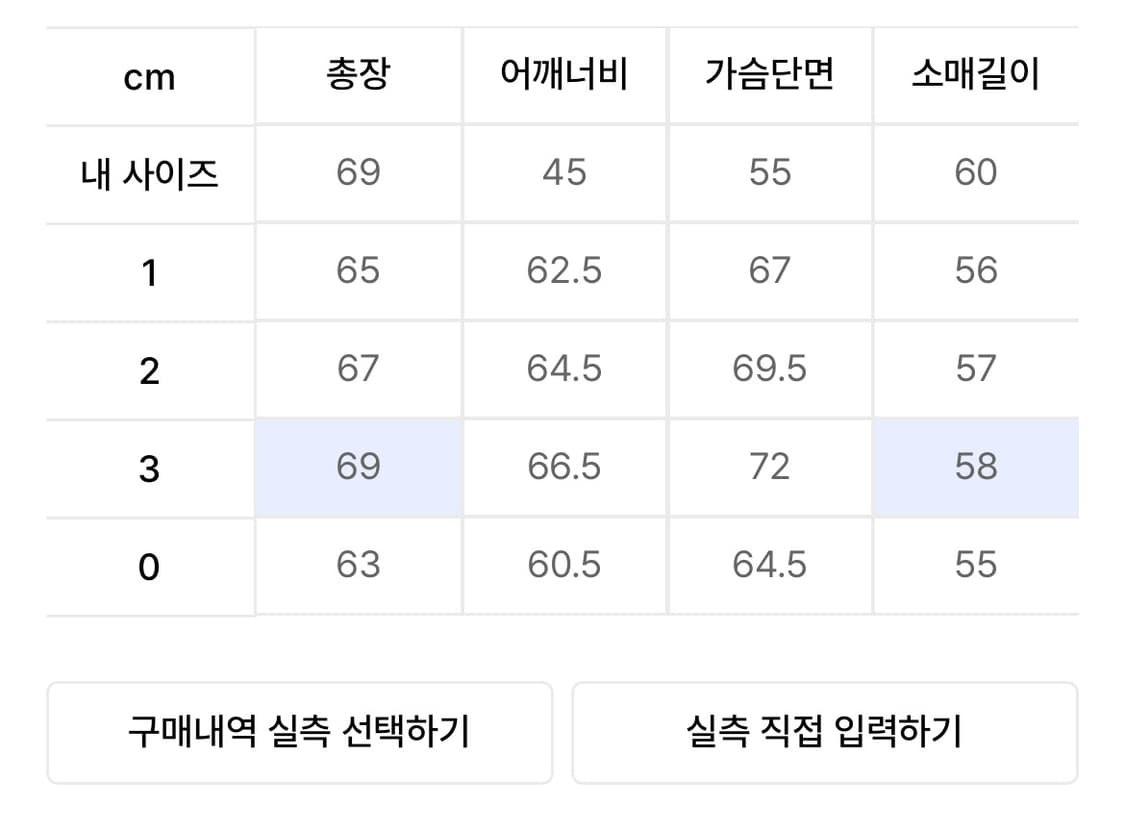This screenshot has width=1125, height=837.
Task: Select the highlighted 58 cell in row 3
Action: (976, 466)
